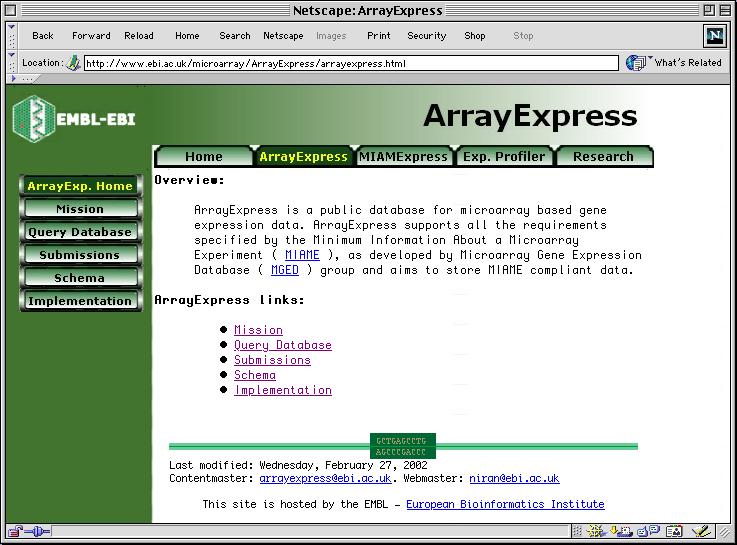
Task: Open the Schema link in list
Action: (255, 375)
